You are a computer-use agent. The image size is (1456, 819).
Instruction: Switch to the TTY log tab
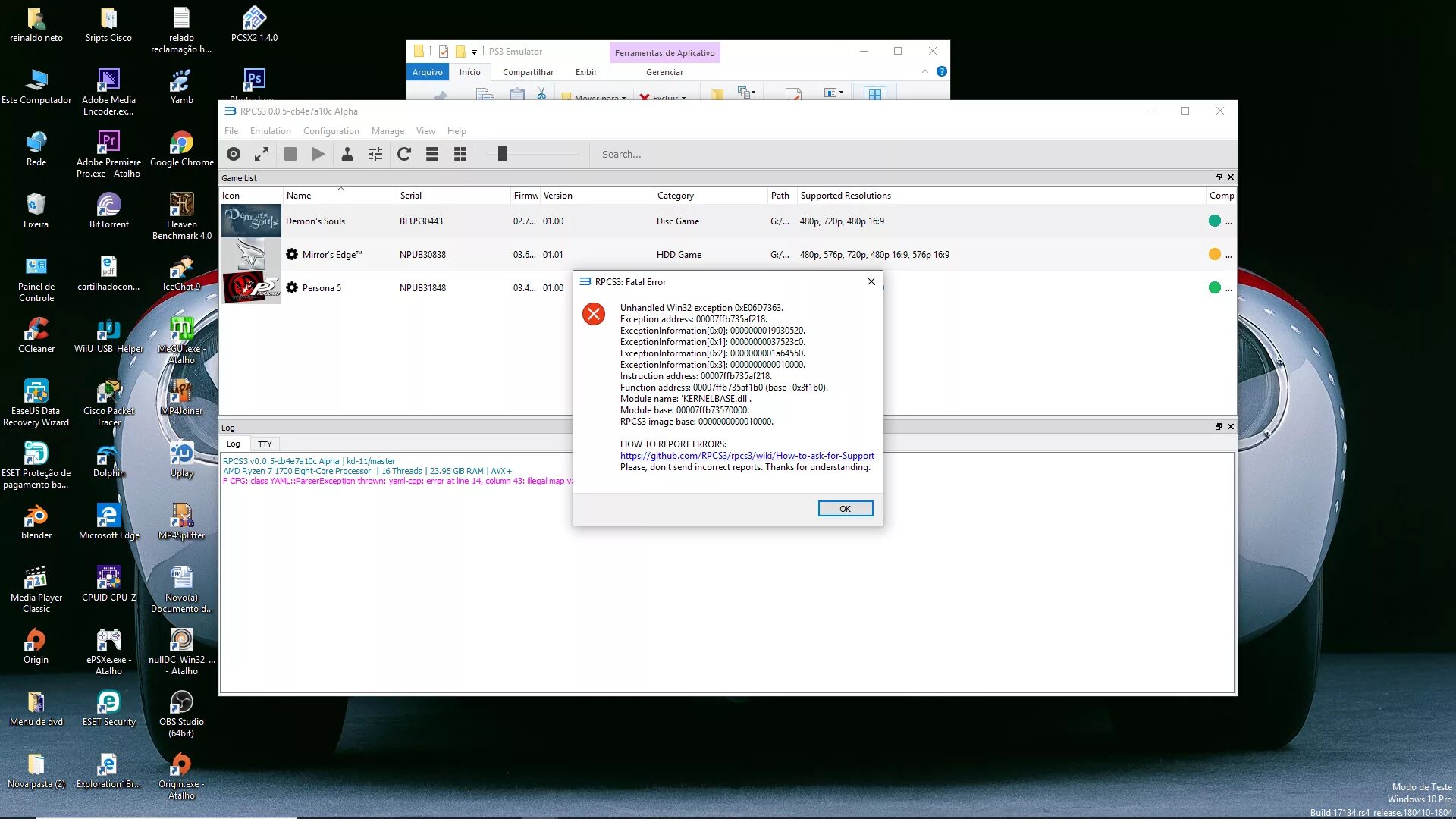coord(264,444)
